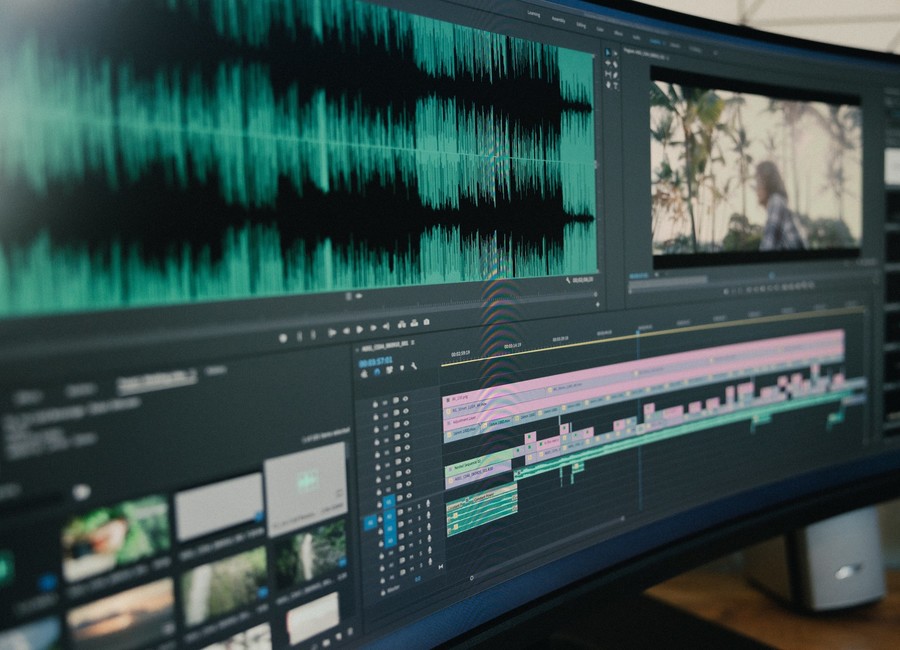Switch to Color workspace
This screenshot has height=650, width=900.
(600, 29)
